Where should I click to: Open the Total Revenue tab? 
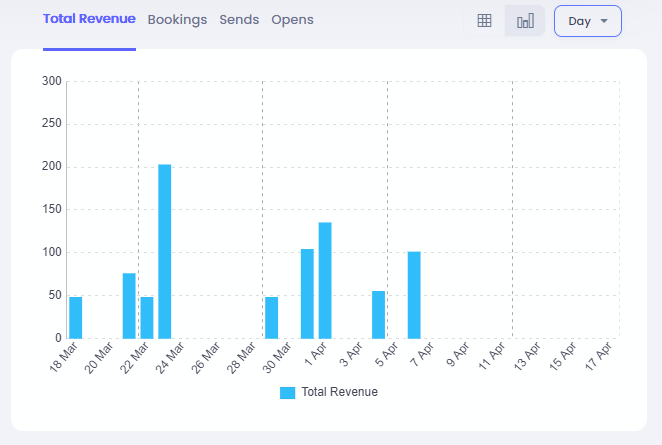point(89,19)
